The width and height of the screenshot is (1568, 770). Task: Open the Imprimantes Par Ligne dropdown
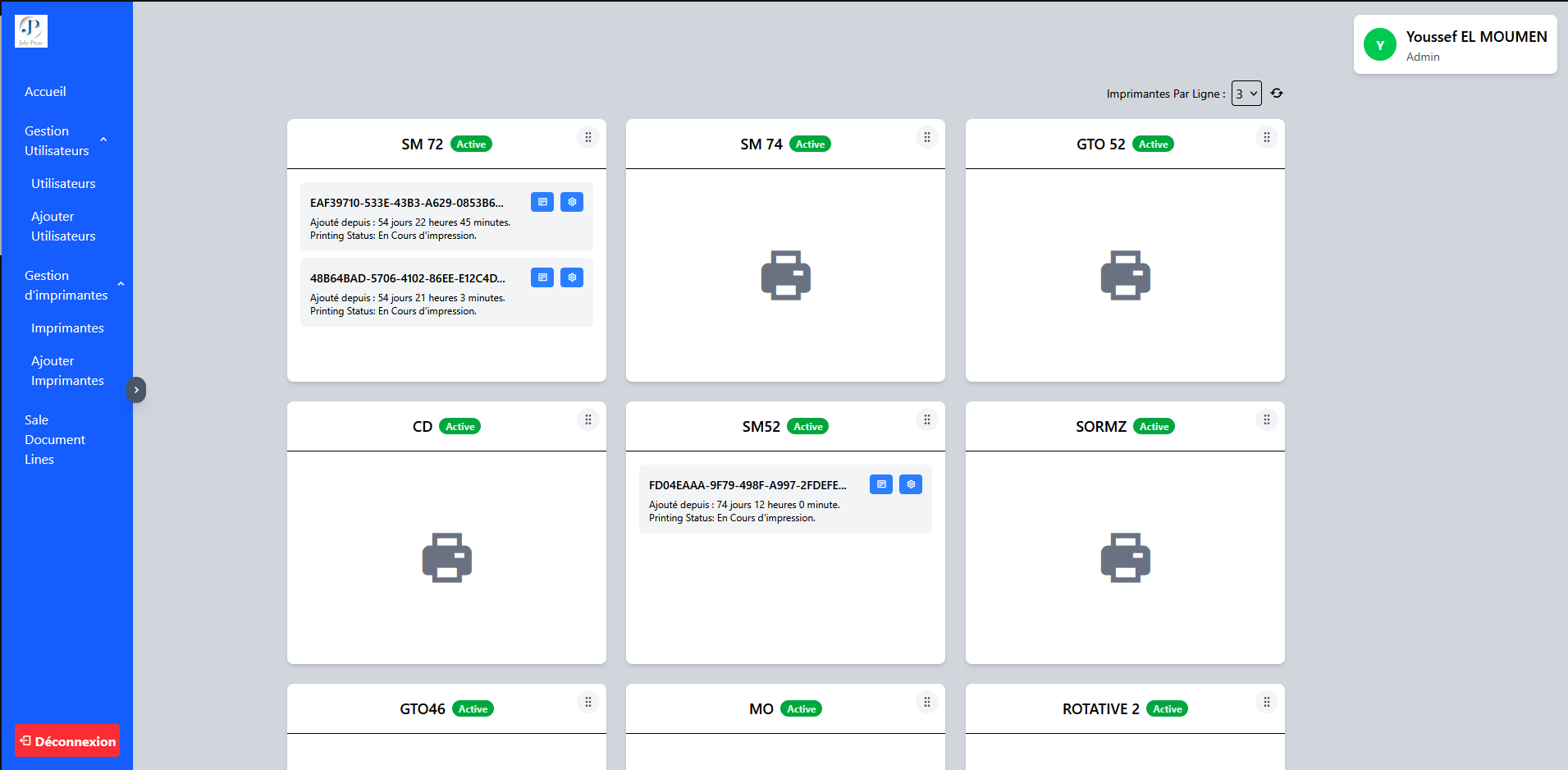pyautogui.click(x=1246, y=94)
